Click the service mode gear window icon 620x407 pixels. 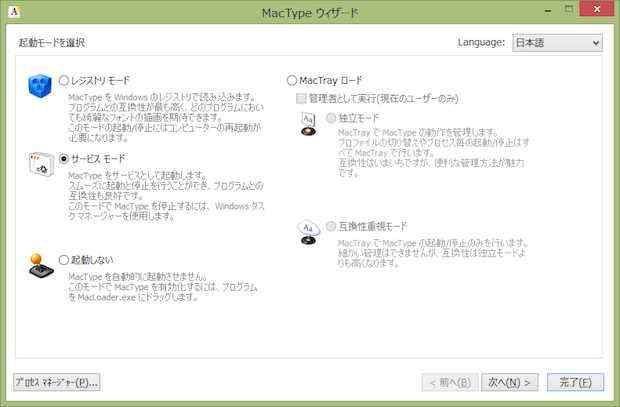[x=40, y=163]
